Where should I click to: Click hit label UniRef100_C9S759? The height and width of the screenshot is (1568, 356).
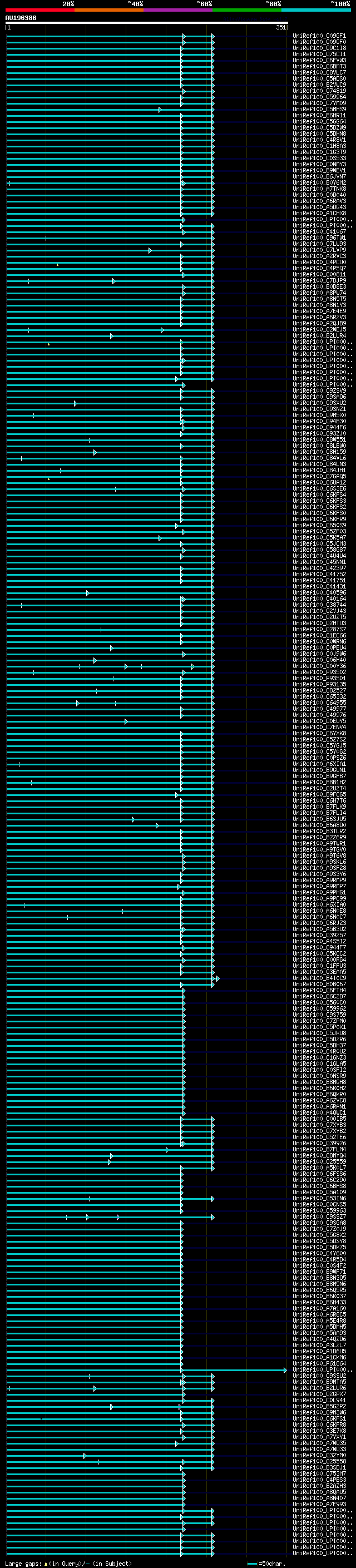pos(319,1015)
